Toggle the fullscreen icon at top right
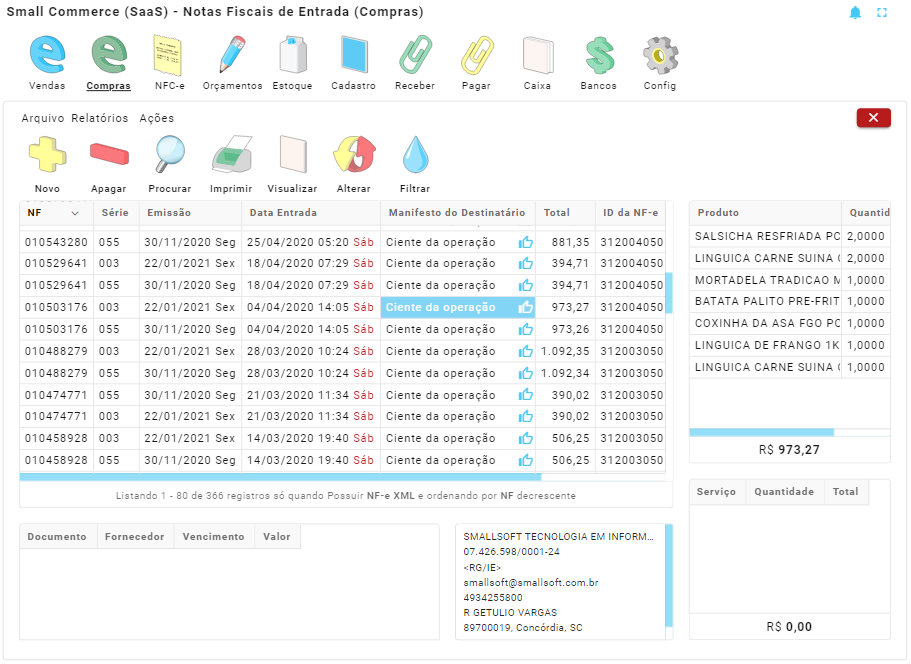This screenshot has height=664, width=911. coord(882,13)
